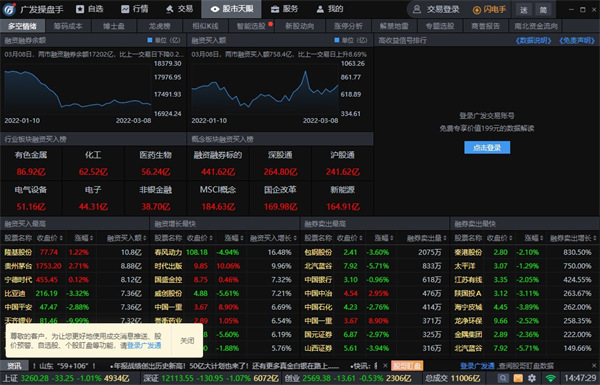Select the 秦港股份 stock row

tap(525, 252)
